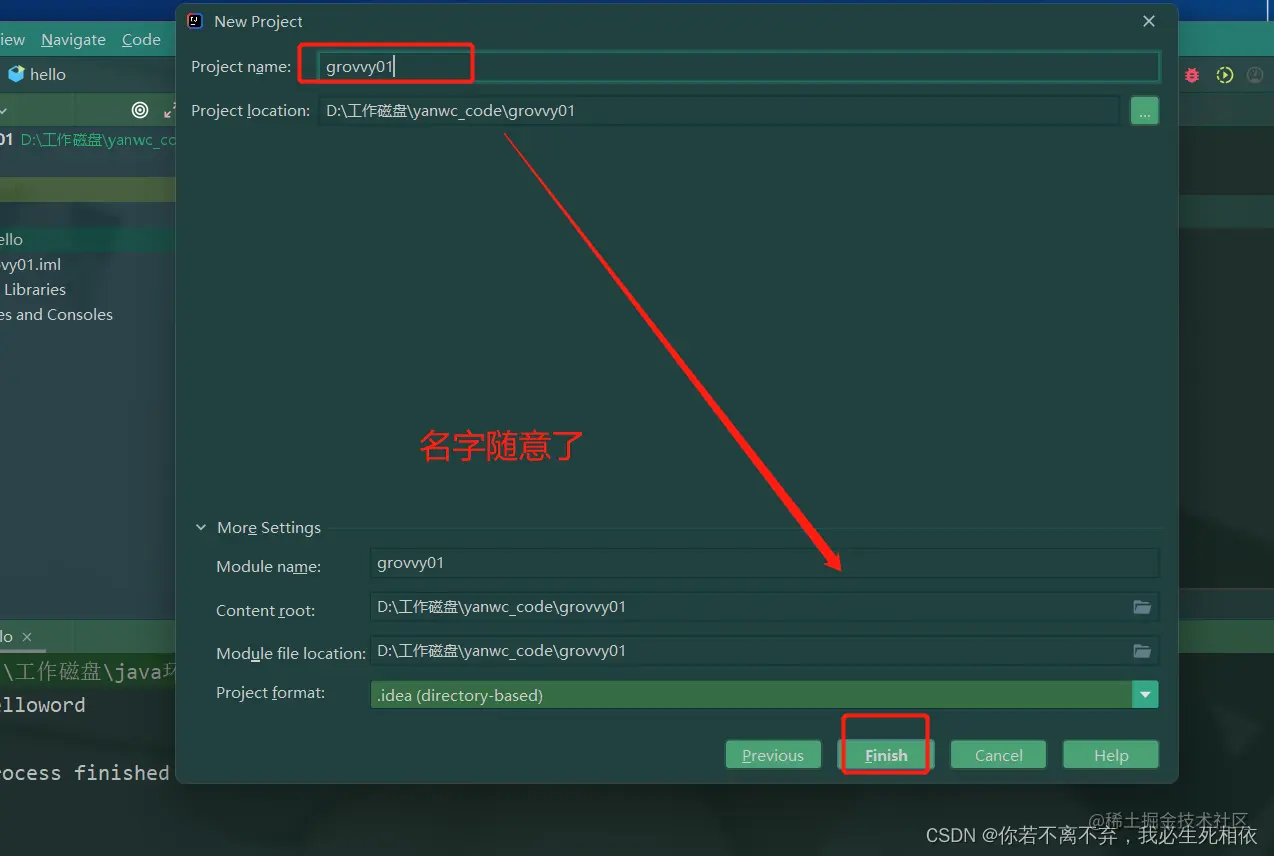The image size is (1274, 856).
Task: Run with coverage using the circled play icon
Action: 1225,74
